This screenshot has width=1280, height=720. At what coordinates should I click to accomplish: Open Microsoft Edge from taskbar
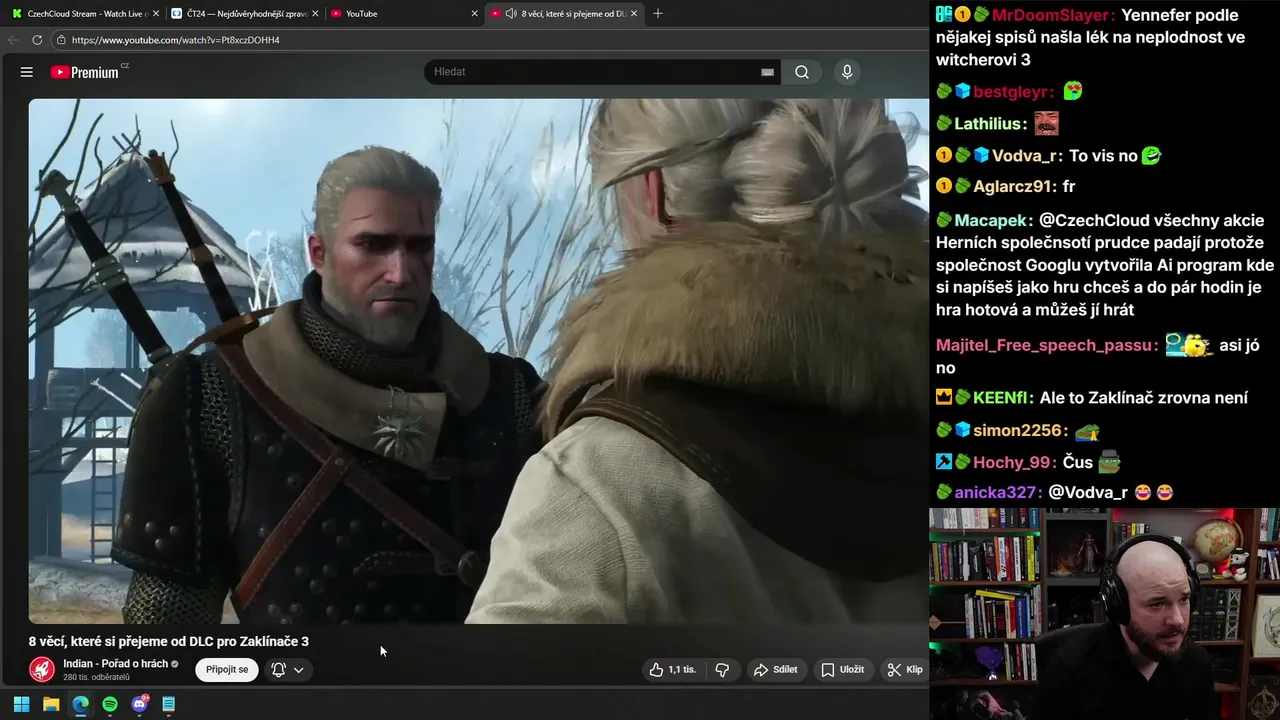click(x=80, y=704)
